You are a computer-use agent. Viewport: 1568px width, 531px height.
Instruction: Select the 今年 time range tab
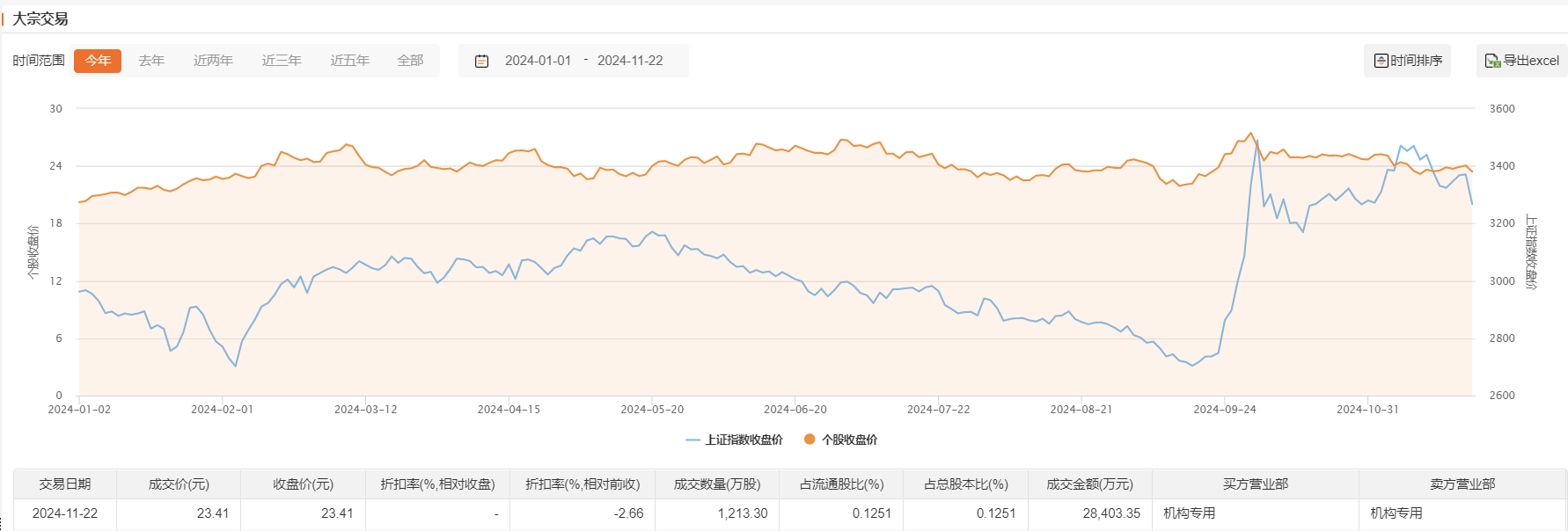coord(98,61)
